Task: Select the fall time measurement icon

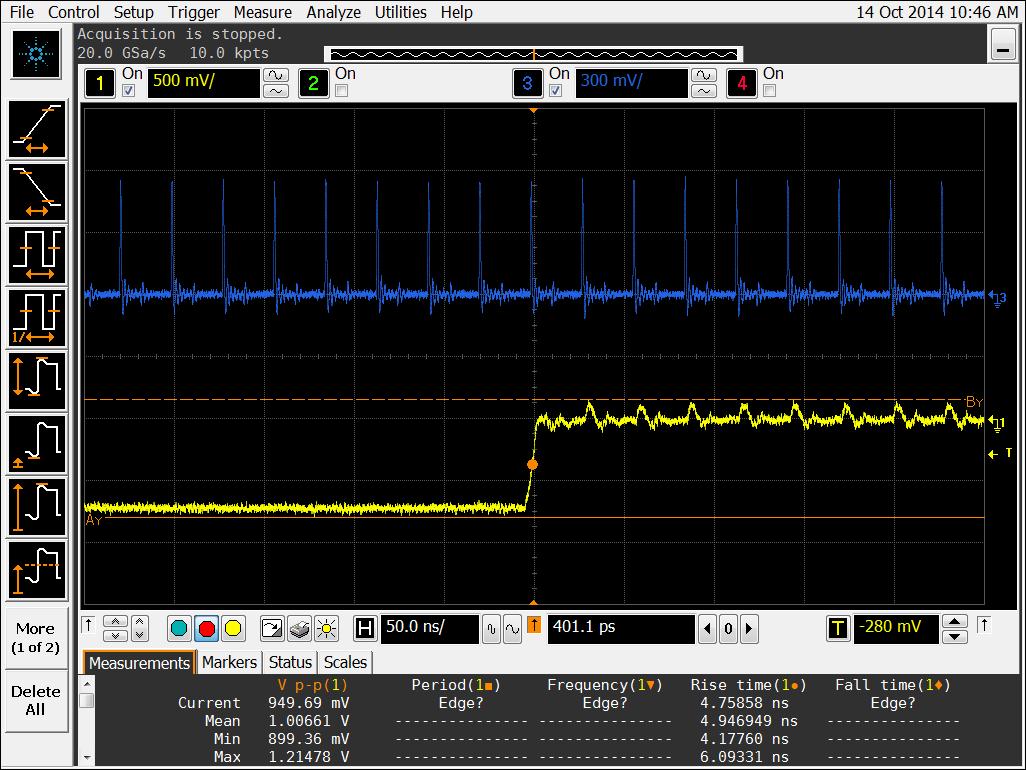Action: pos(37,192)
